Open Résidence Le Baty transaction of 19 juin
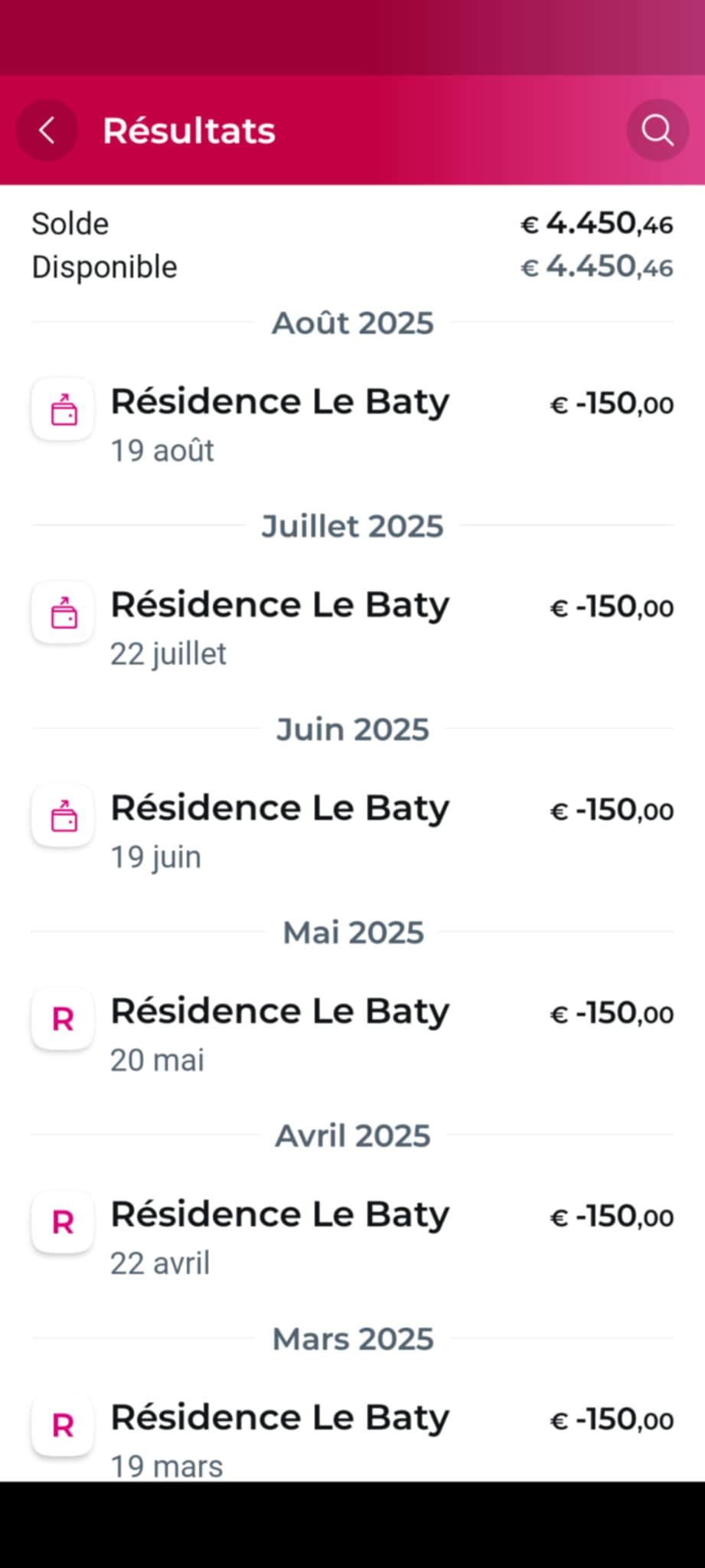Viewport: 705px width, 1568px height. coord(280,808)
